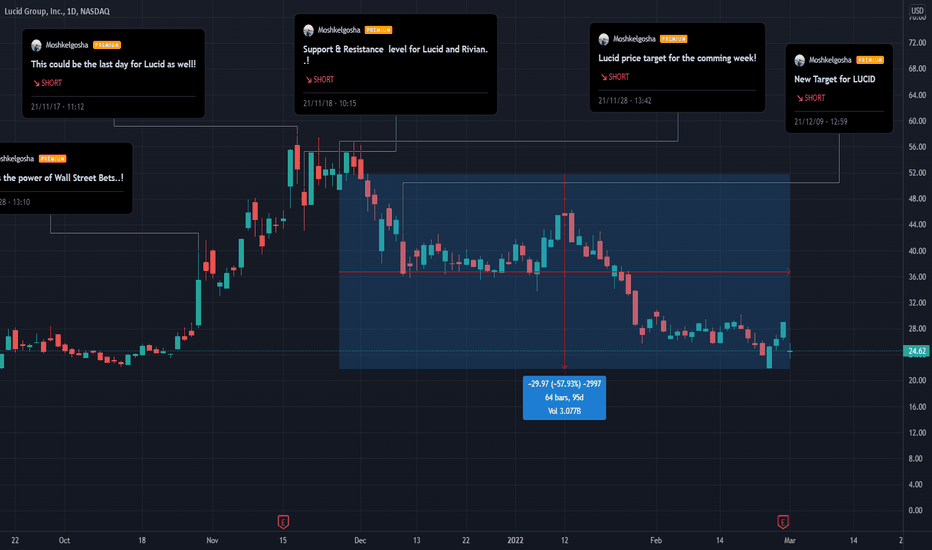The image size is (932, 550).
Task: Click SHORT arrow label on "New Target for LUCID" card
Action: pos(810,98)
